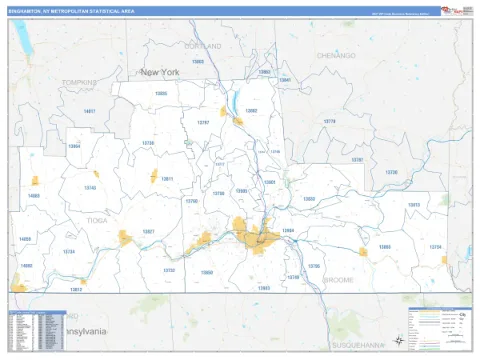The width and height of the screenshot is (480, 360).
Task: Select ZIP code 13833 area
Action: (x=309, y=199)
